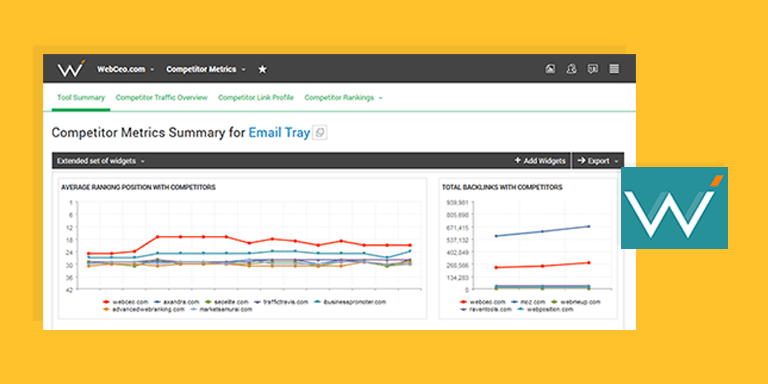This screenshot has width=768, height=384.
Task: Open the Email Tray project link
Action: coord(279,133)
